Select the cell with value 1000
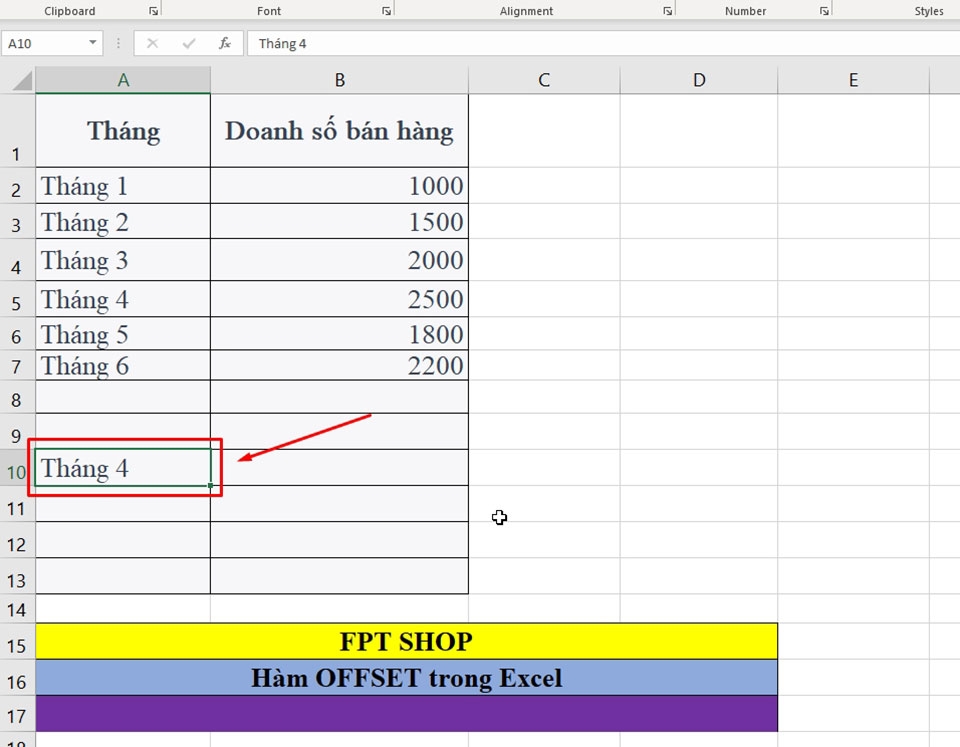 [339, 186]
